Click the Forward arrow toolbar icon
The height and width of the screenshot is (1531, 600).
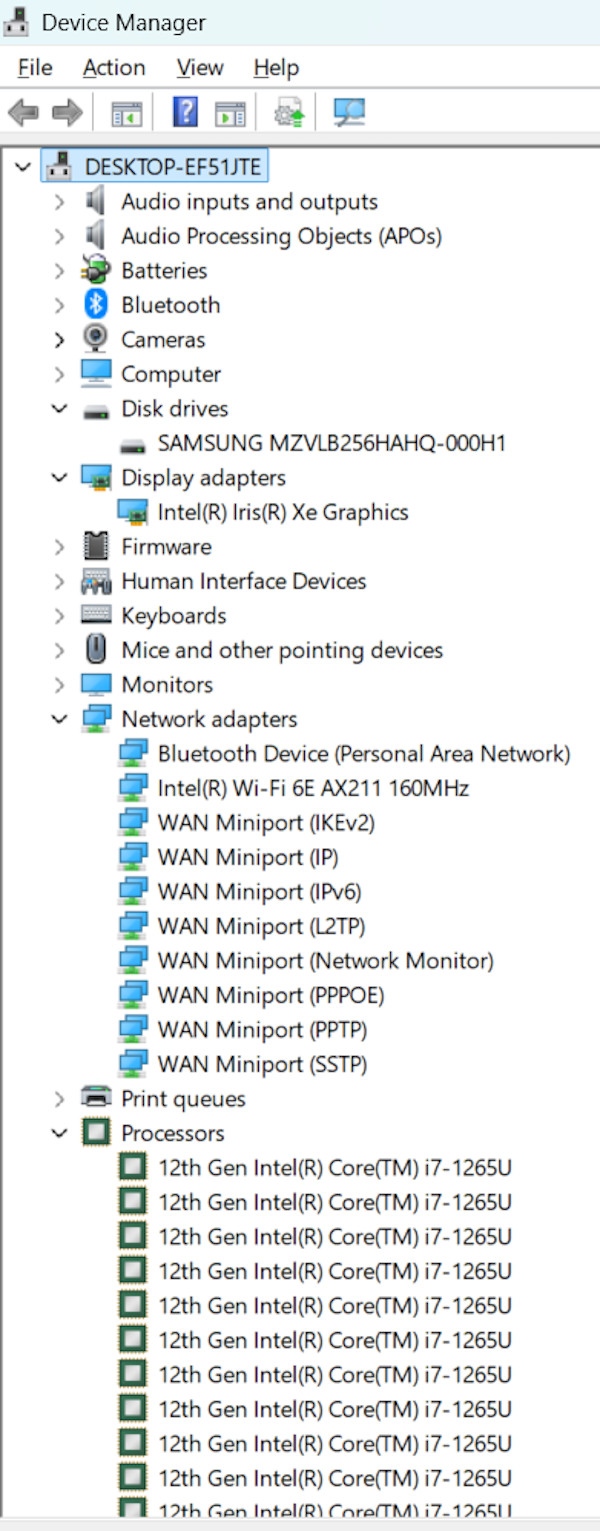pyautogui.click(x=66, y=113)
